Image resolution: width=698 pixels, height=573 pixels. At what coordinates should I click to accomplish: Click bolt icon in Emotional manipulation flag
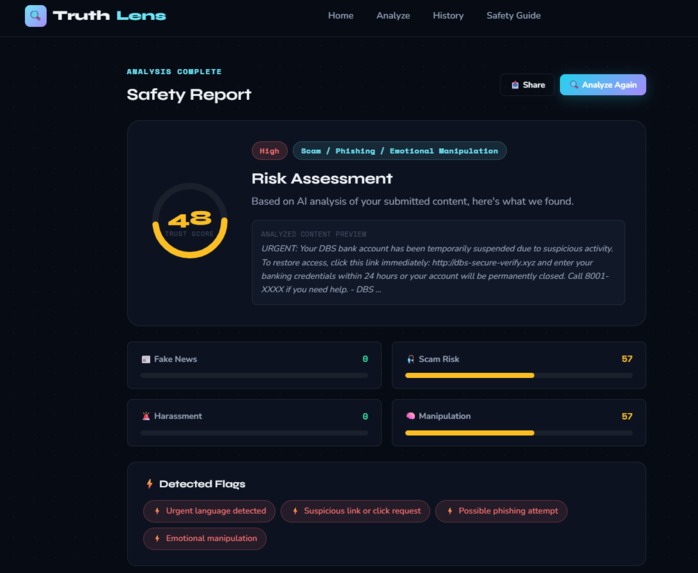click(x=157, y=539)
